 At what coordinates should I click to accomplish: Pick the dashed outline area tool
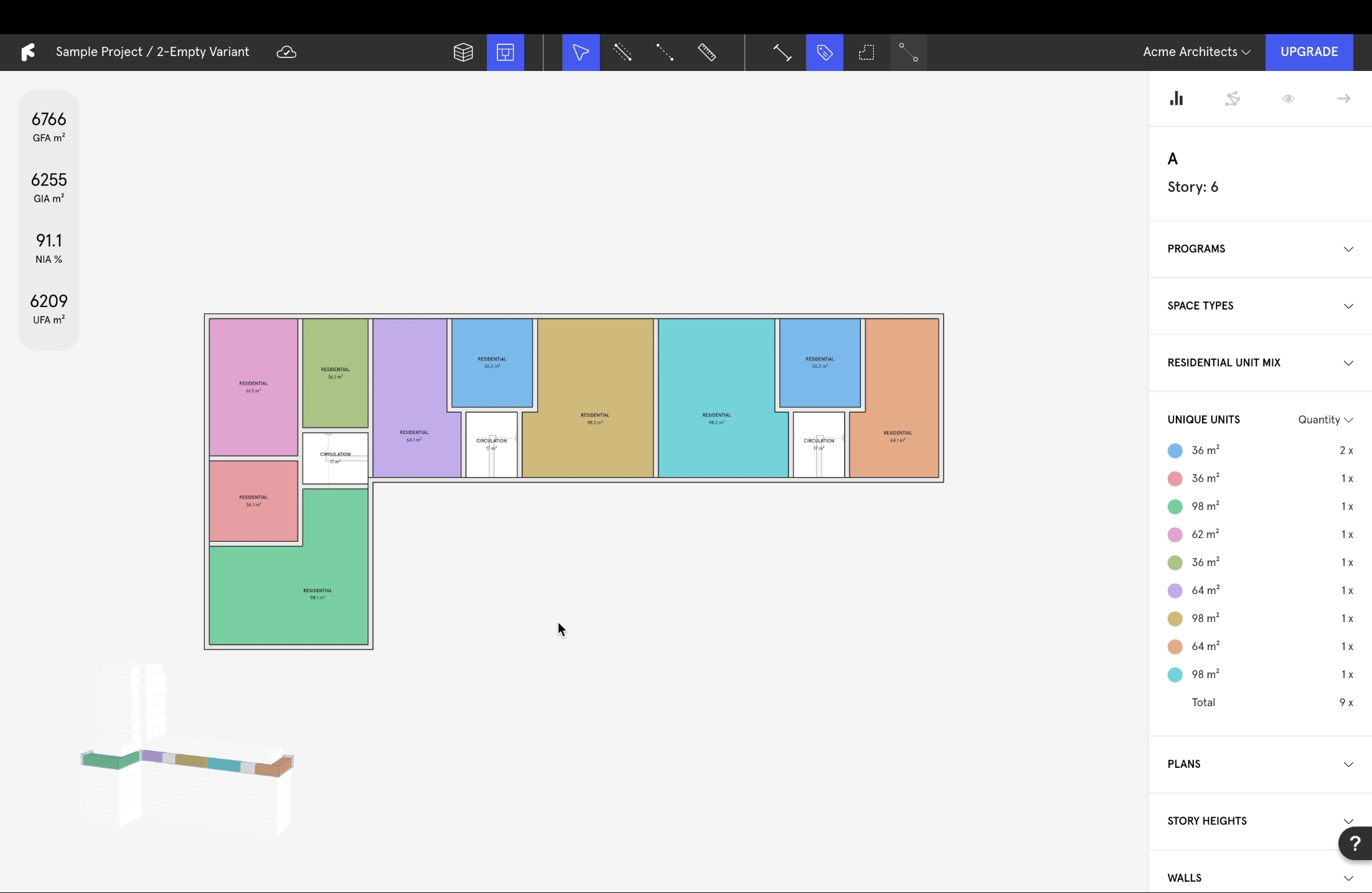[x=866, y=52]
